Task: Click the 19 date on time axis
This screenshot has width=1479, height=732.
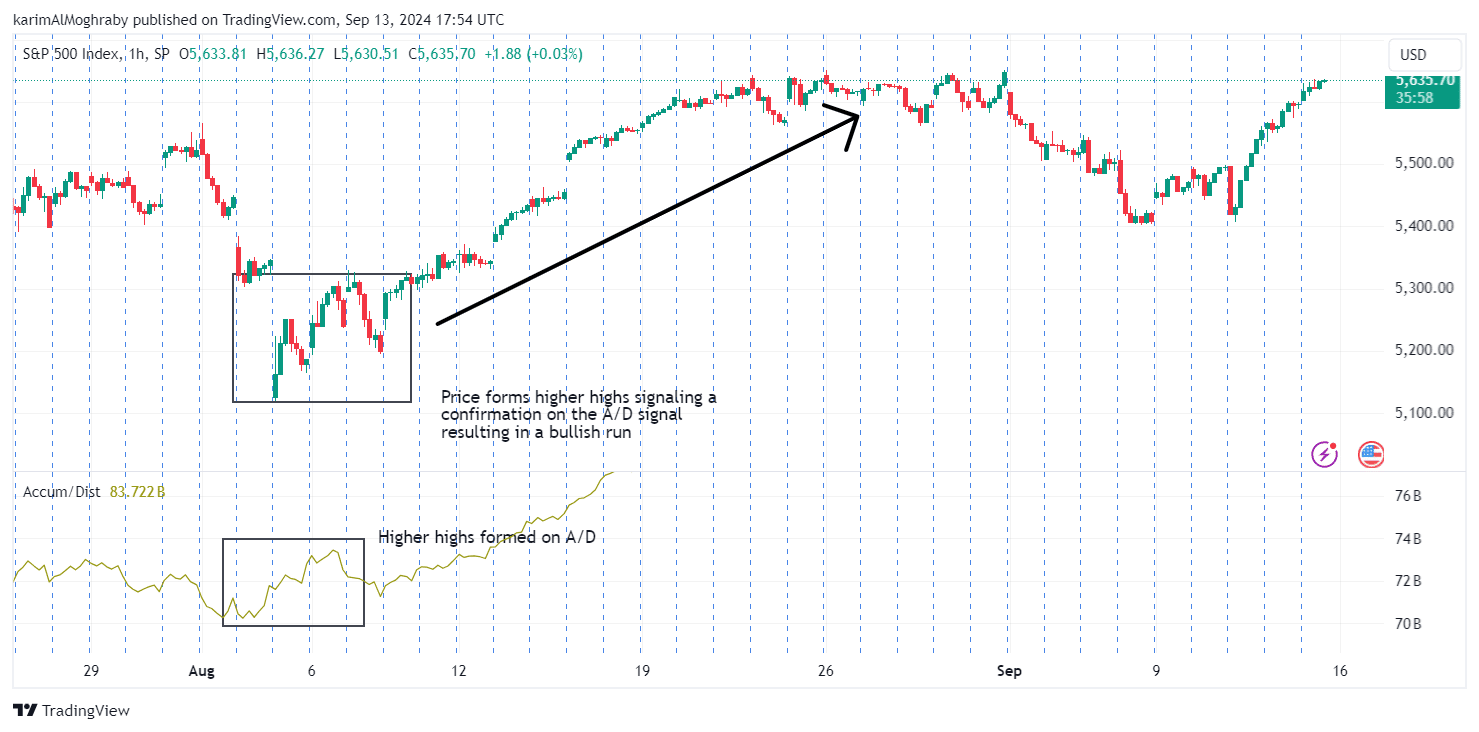Action: 641,671
